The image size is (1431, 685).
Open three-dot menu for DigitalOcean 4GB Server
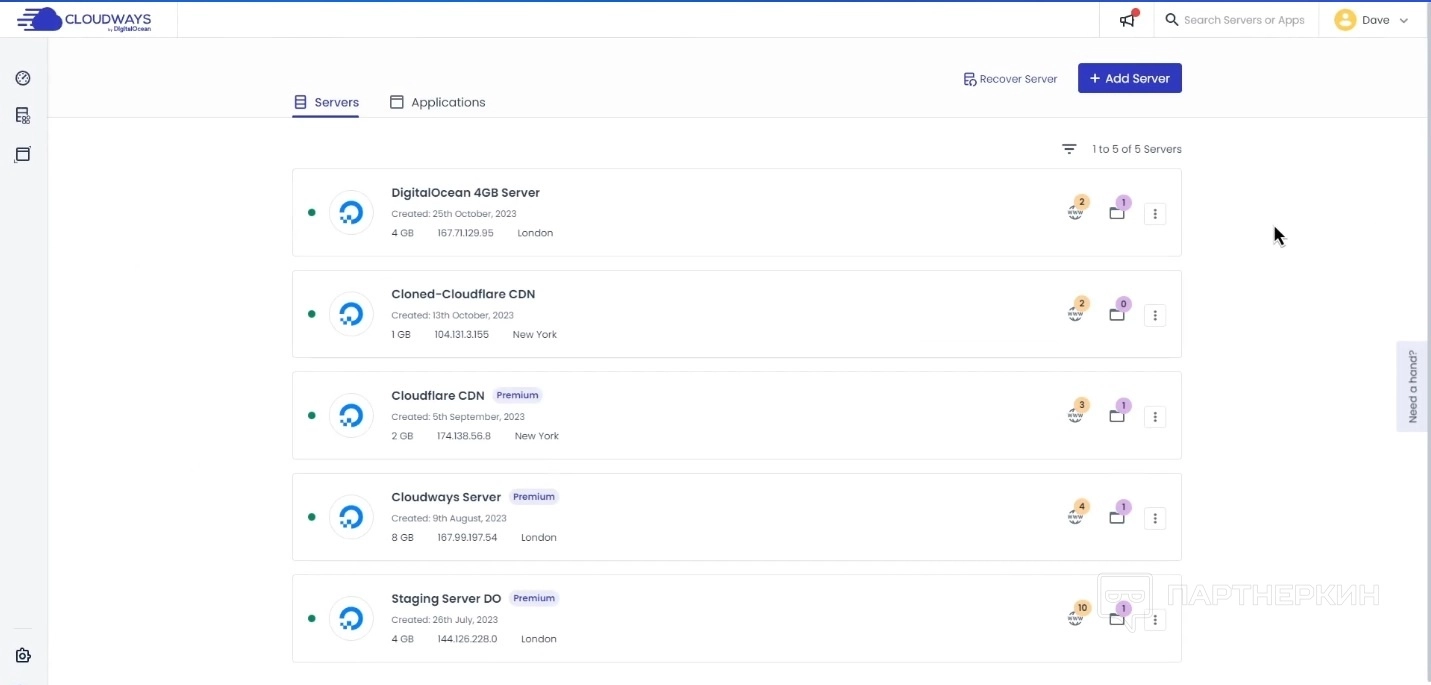tap(1155, 213)
